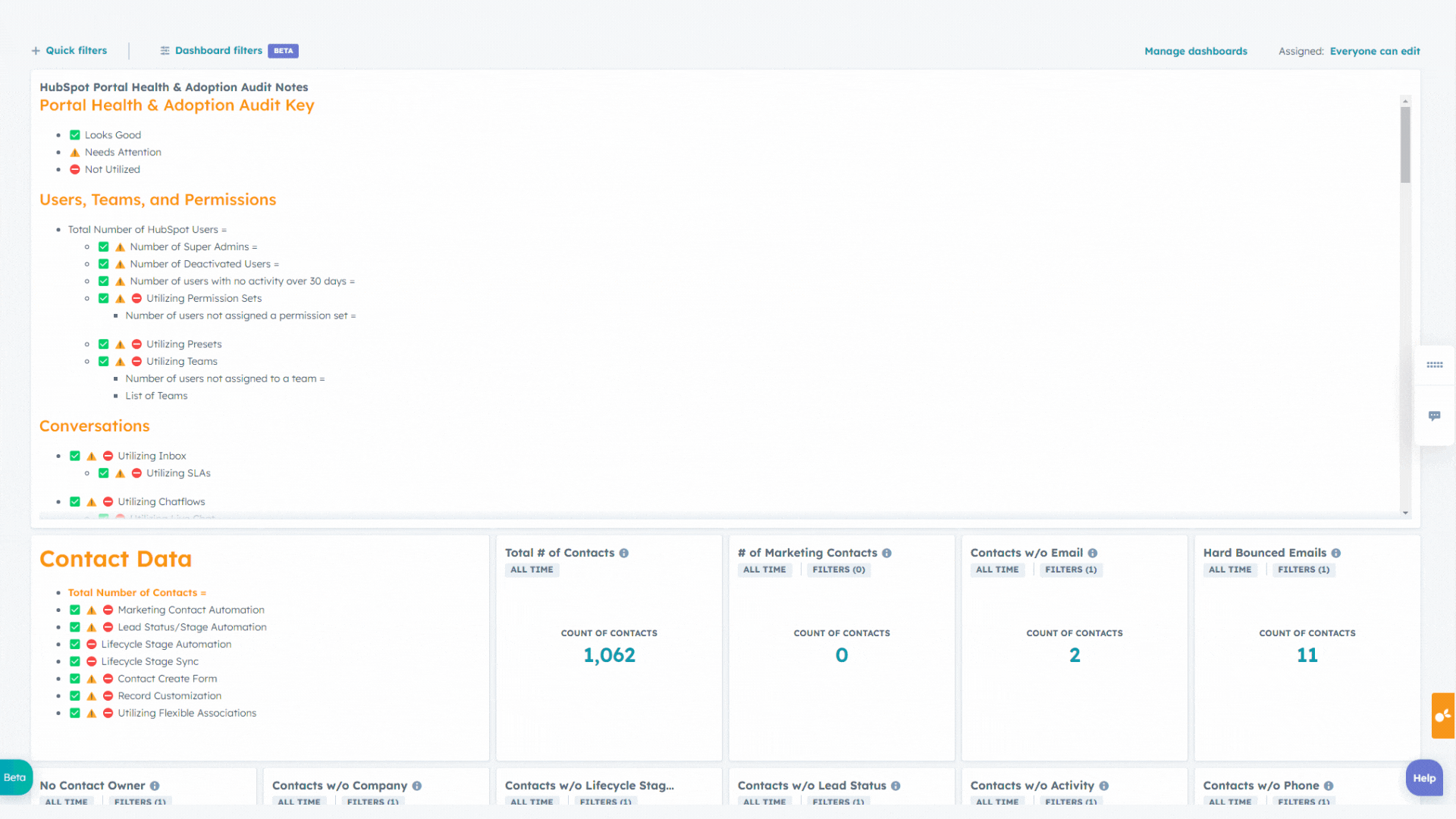The width and height of the screenshot is (1456, 819).
Task: Click the red Not Utilized icon beside Utilizing Teams
Action: point(136,361)
